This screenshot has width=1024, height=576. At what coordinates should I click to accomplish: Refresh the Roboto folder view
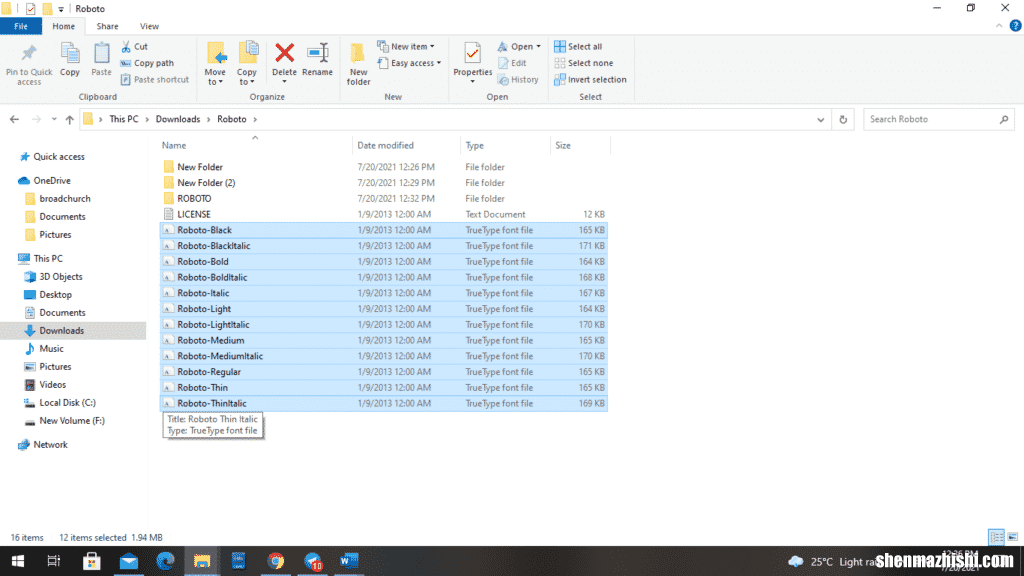843,120
